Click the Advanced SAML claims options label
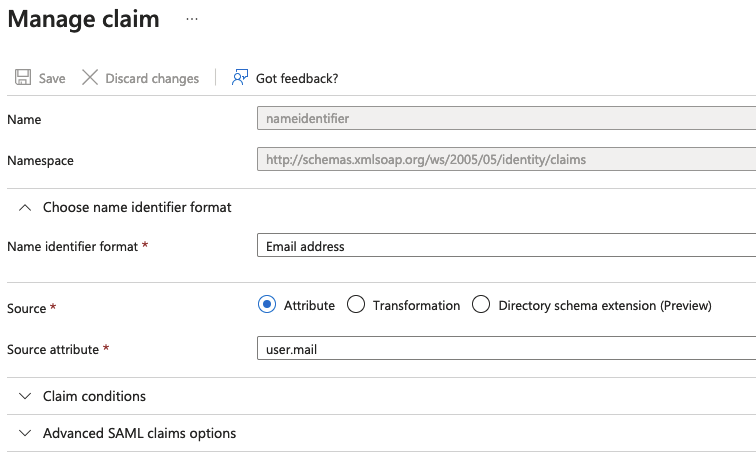756x474 pixels. coord(139,433)
